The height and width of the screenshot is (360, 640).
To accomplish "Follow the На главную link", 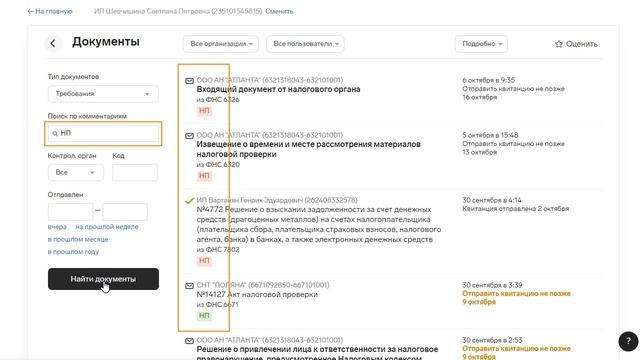I will coord(50,11).
